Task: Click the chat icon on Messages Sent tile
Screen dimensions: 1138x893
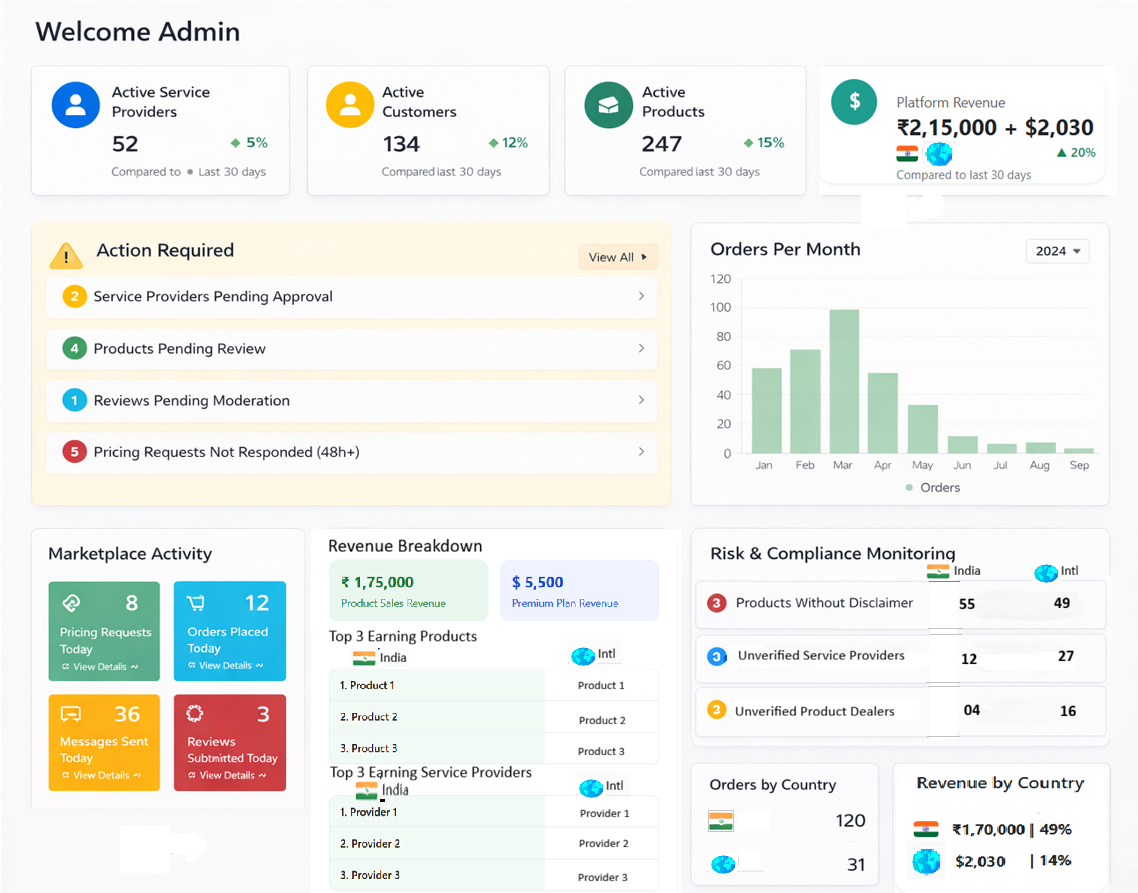Action: pos(71,714)
